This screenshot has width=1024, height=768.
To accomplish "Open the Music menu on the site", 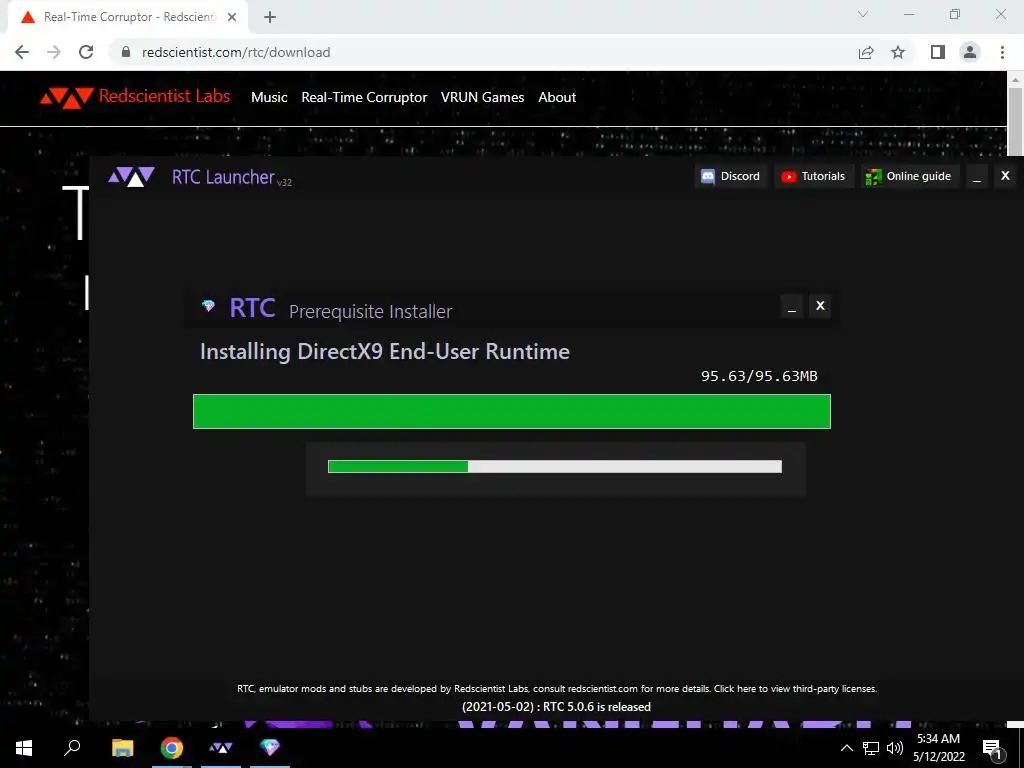I will pyautogui.click(x=269, y=97).
